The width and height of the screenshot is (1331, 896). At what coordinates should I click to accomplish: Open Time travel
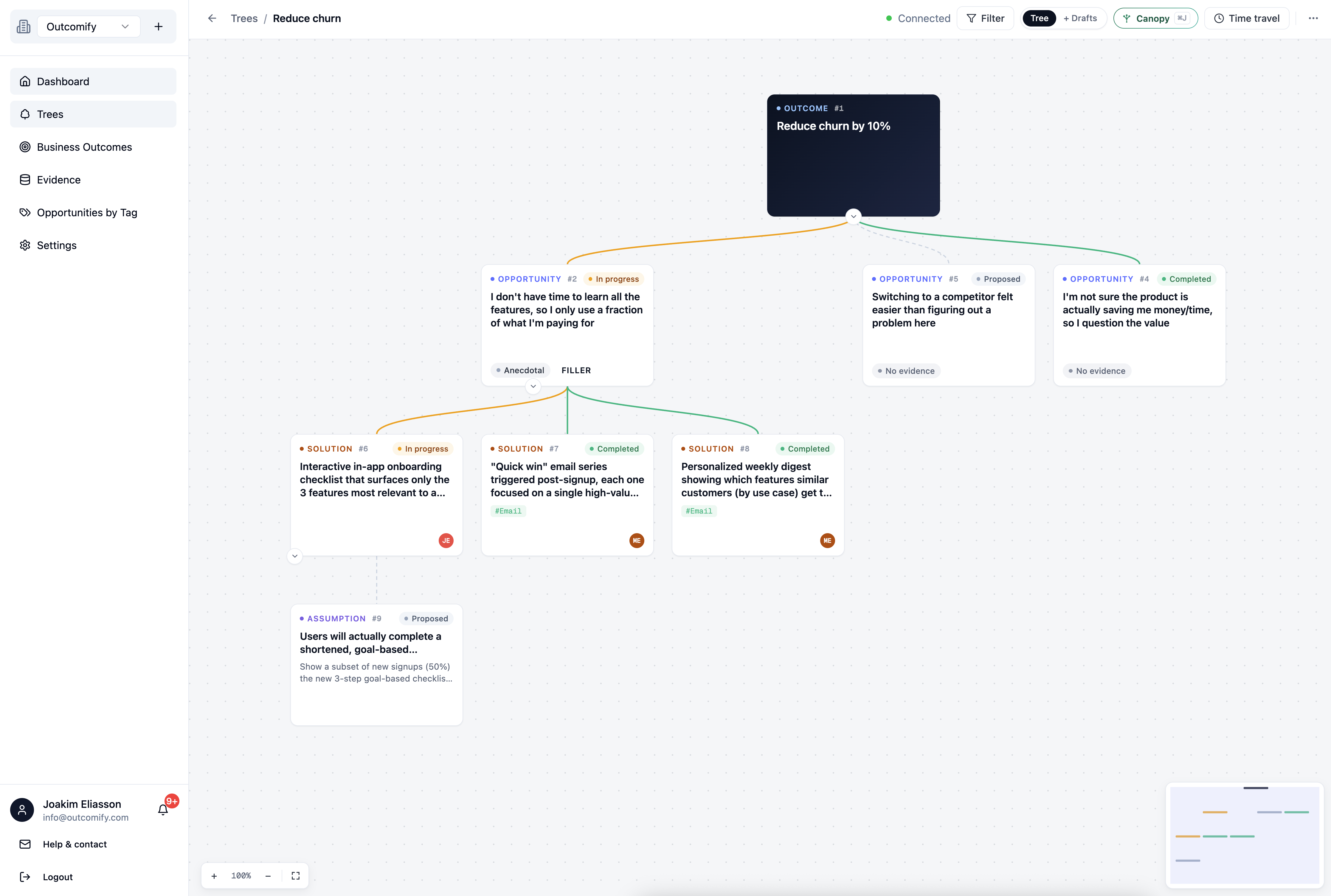(1246, 18)
